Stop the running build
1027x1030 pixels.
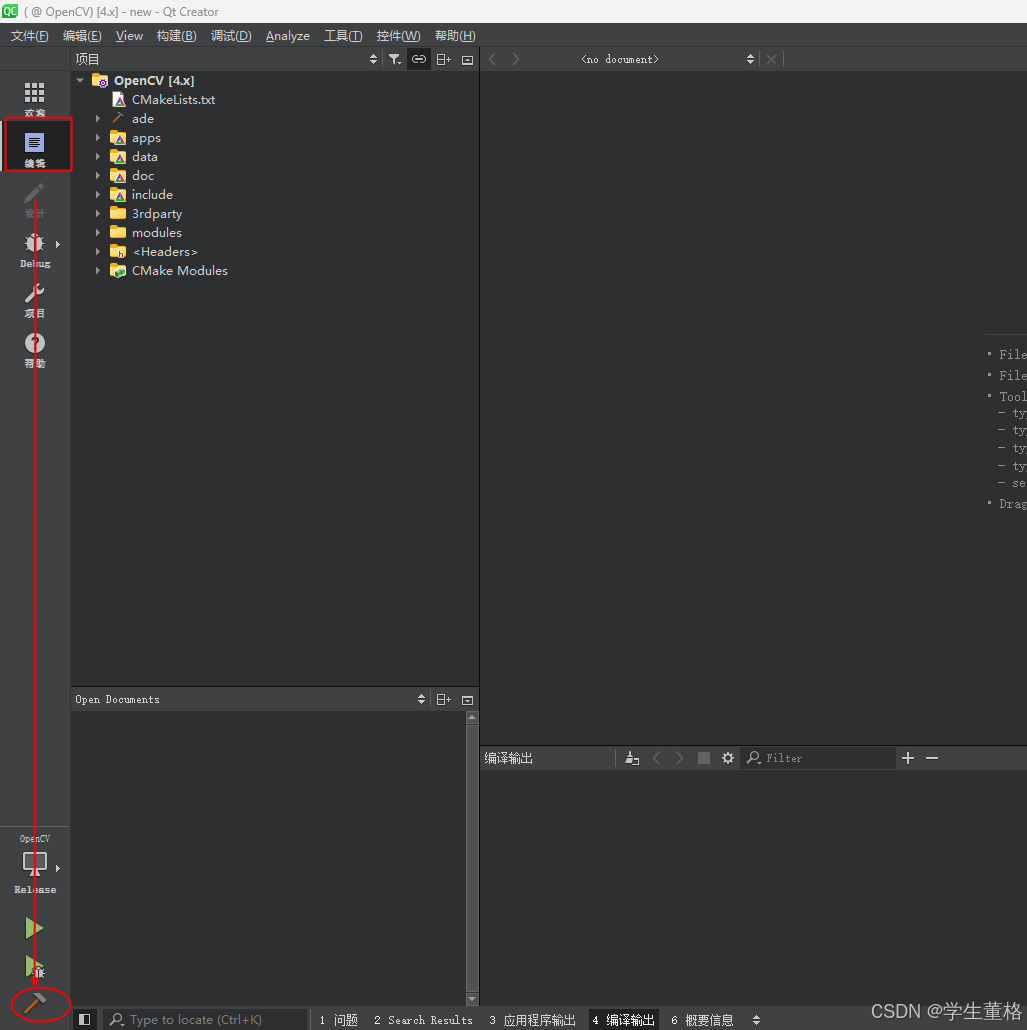704,758
